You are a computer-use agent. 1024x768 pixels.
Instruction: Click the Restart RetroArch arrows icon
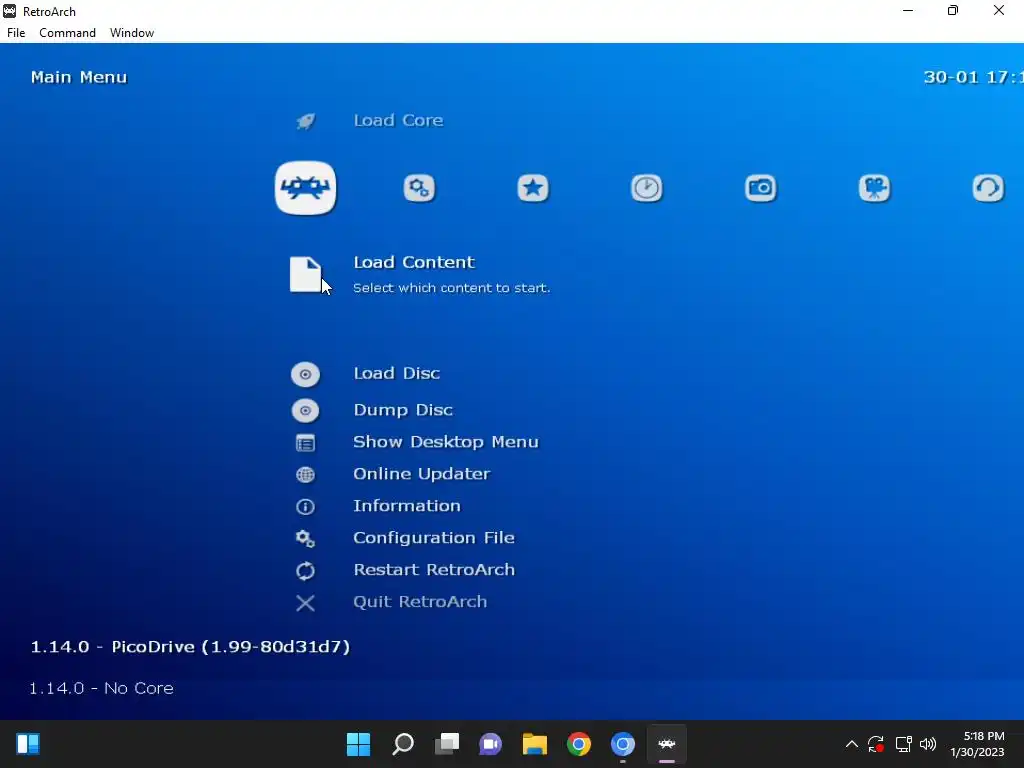(x=305, y=571)
